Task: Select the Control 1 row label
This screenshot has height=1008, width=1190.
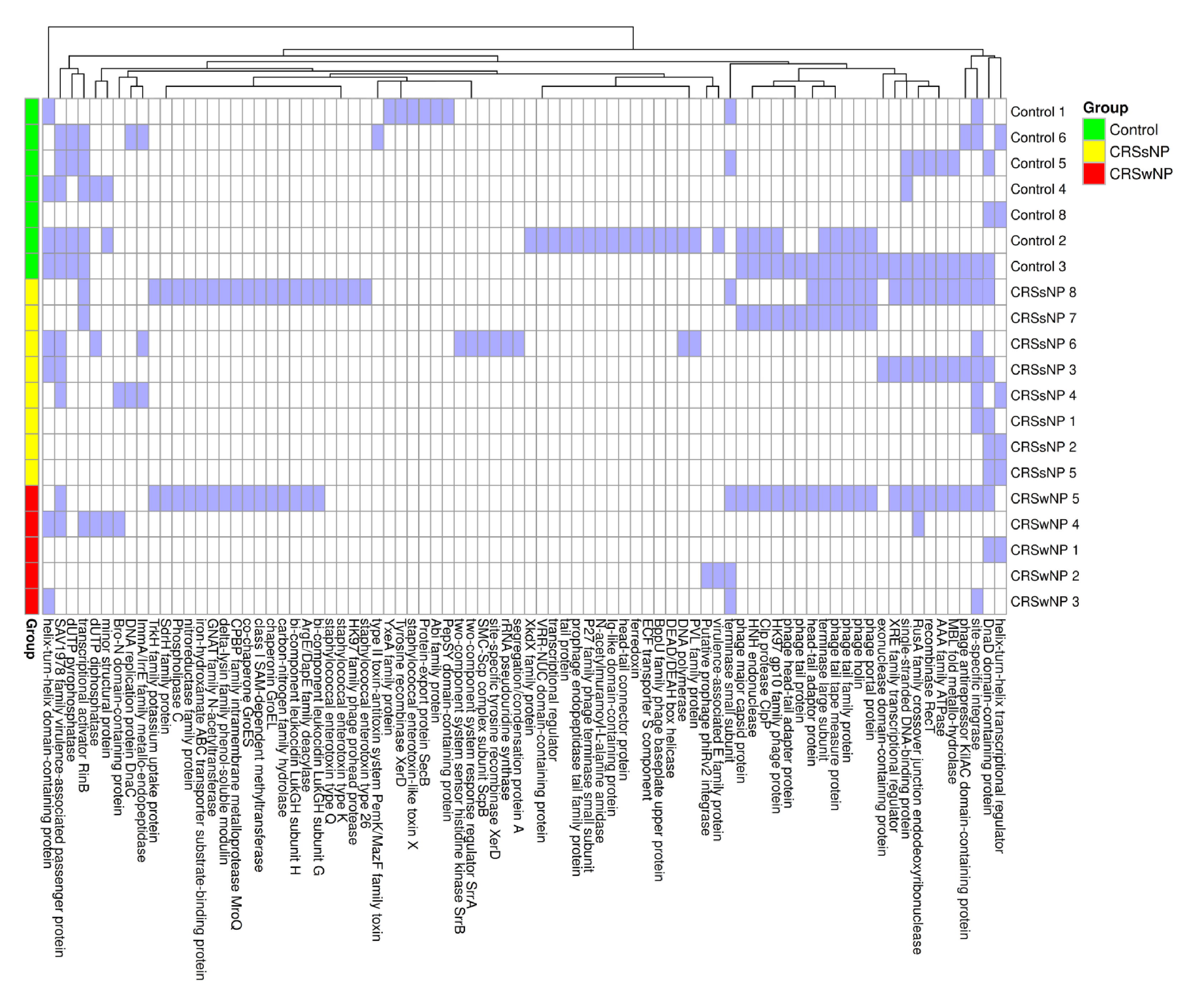Action: click(1037, 111)
